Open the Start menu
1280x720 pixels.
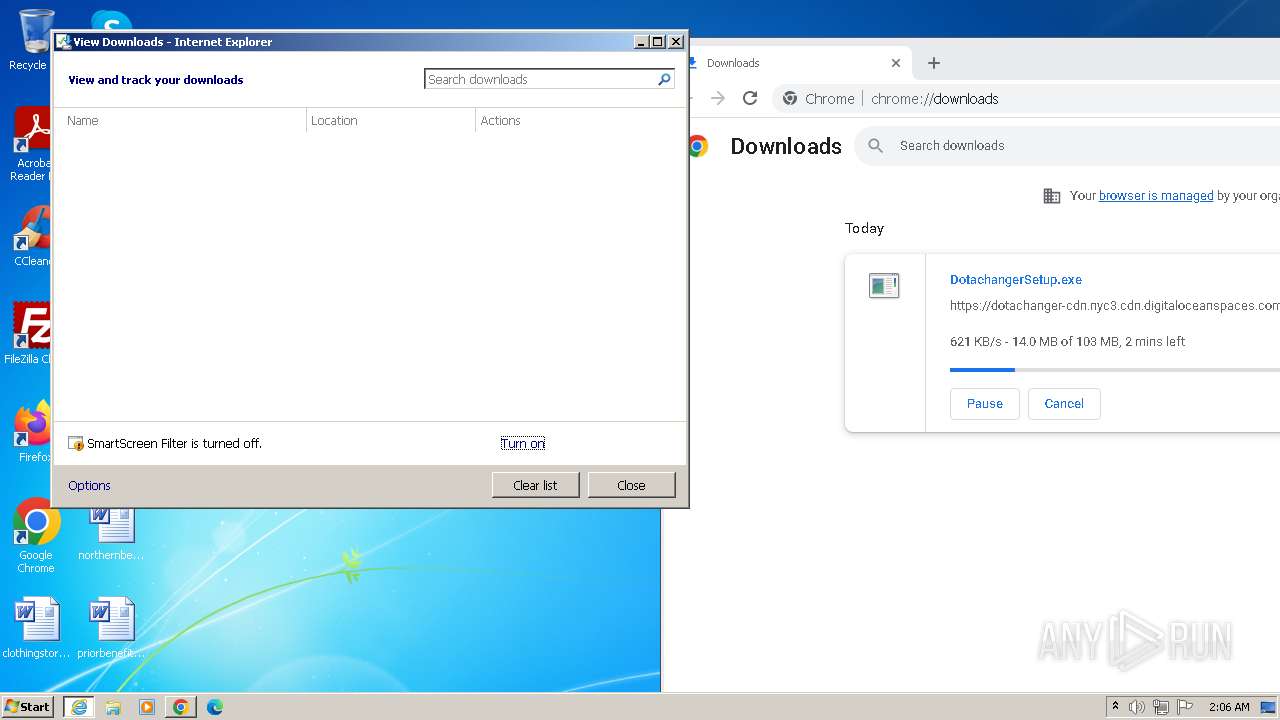pyautogui.click(x=27, y=706)
